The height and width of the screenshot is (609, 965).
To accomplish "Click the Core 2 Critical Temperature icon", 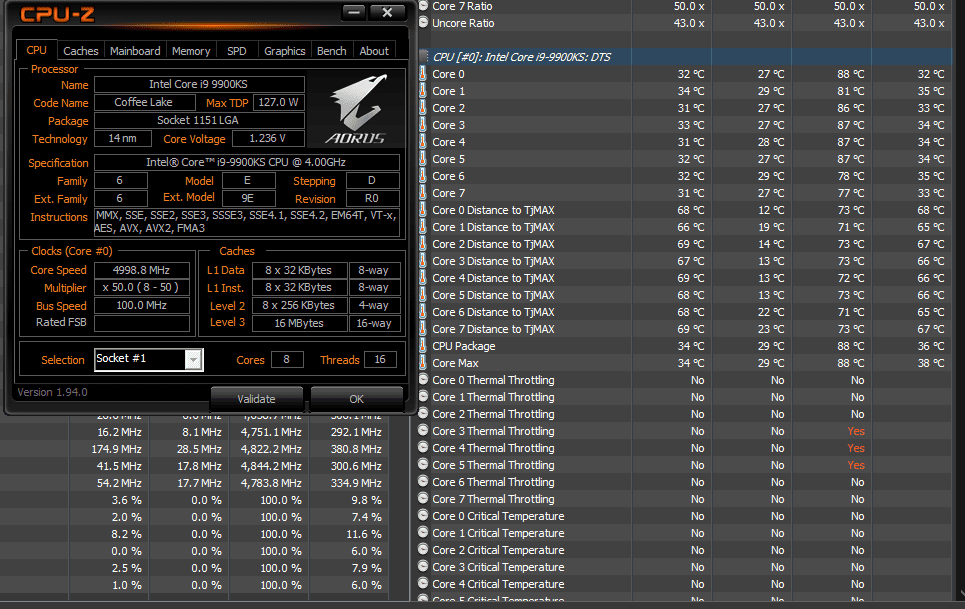I will 423,550.
